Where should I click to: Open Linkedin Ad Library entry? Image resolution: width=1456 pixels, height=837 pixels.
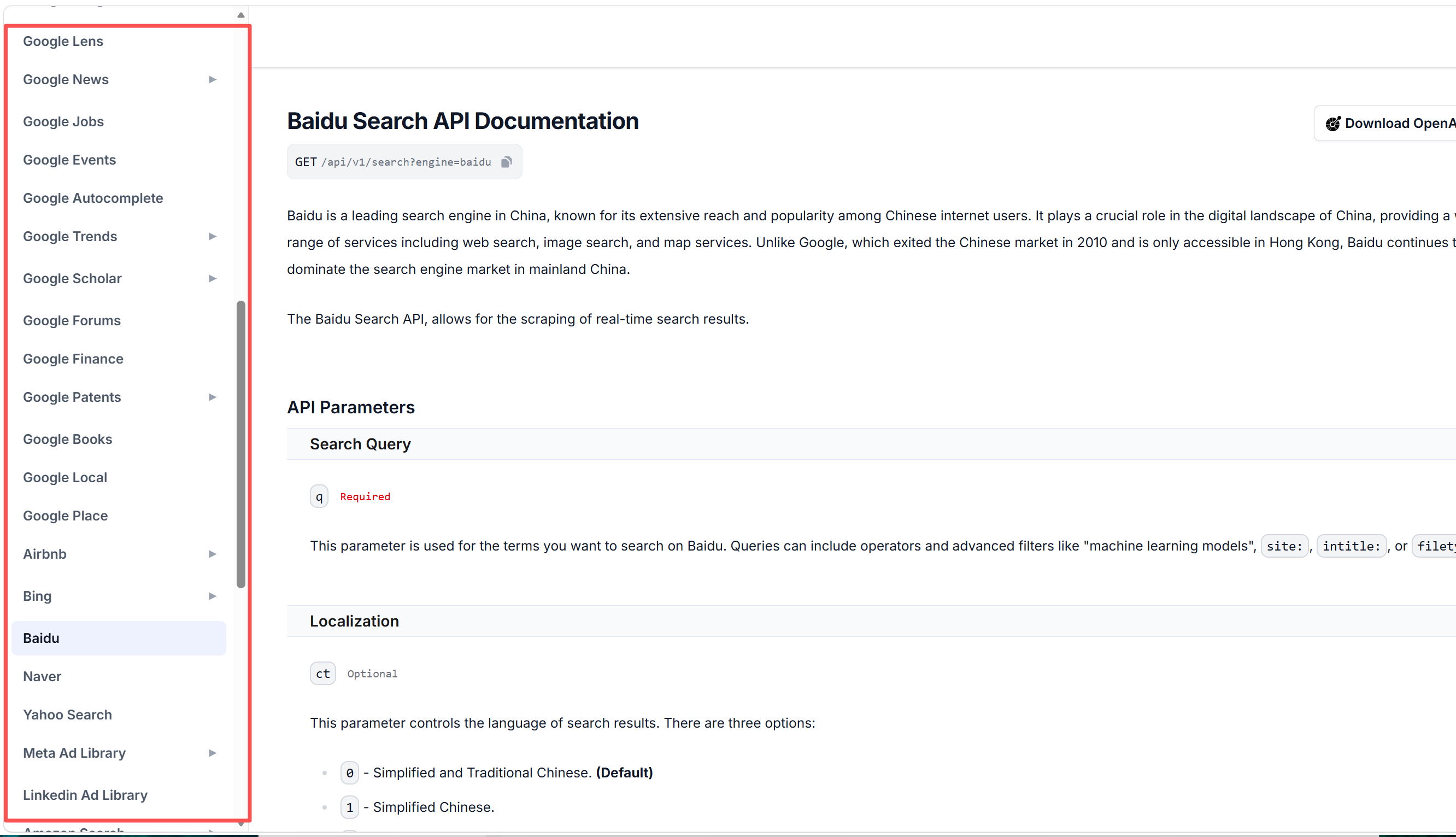tap(85, 795)
